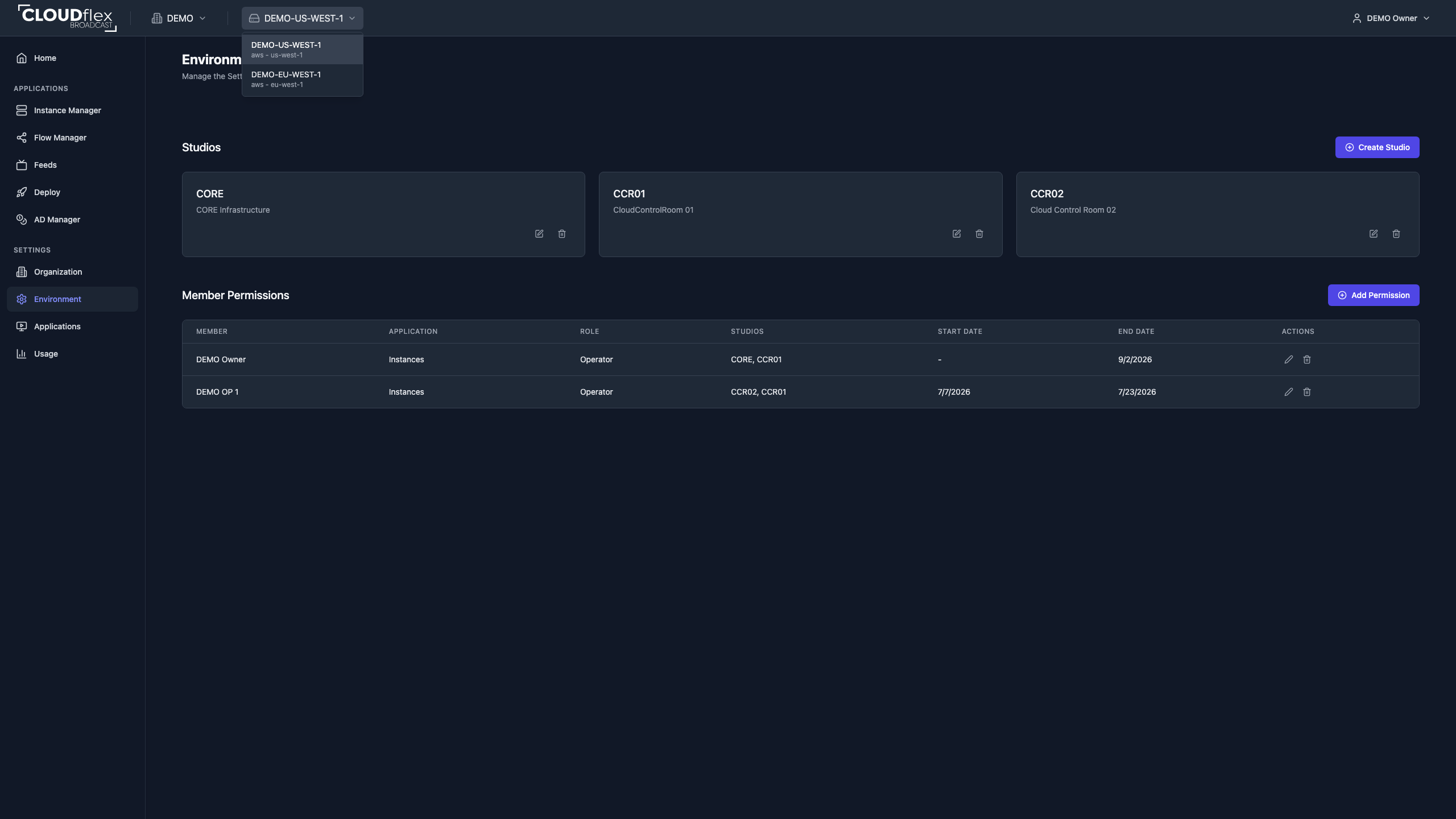The height and width of the screenshot is (819, 1456).
Task: Edit the CORE studio card
Action: point(539,234)
